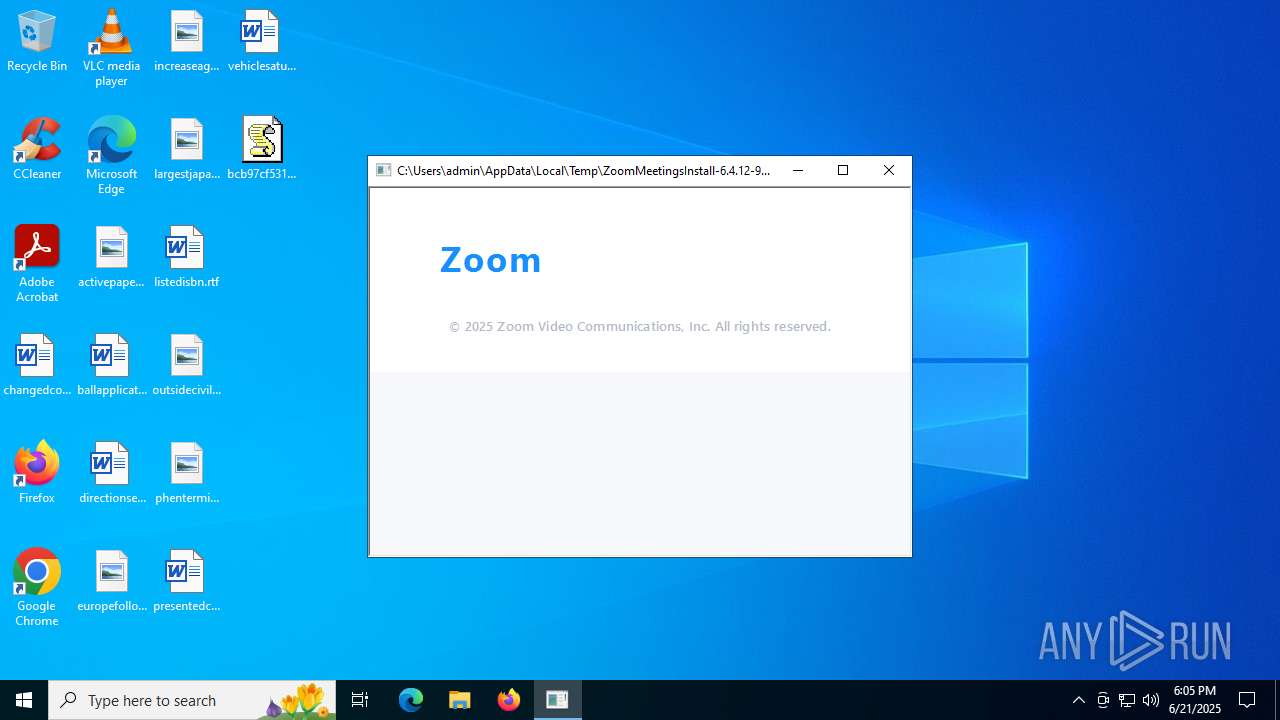Open the clock showing 6:05 PM
Screen dimensions: 1280x720
pyautogui.click(x=1196, y=700)
